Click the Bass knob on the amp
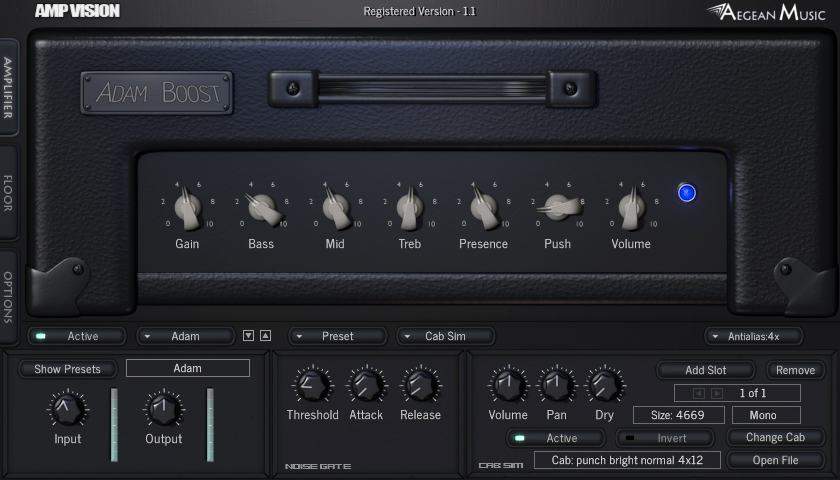This screenshot has width=840, height=480. point(261,210)
